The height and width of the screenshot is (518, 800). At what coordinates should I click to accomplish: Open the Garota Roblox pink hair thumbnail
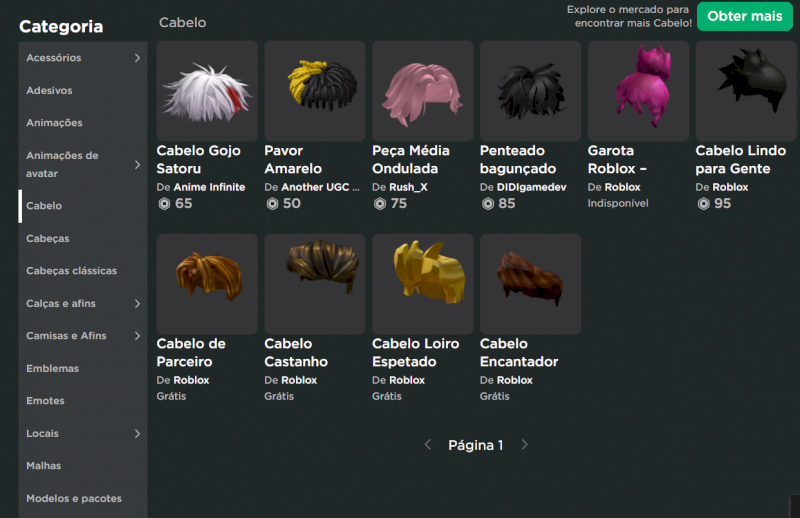coord(638,91)
